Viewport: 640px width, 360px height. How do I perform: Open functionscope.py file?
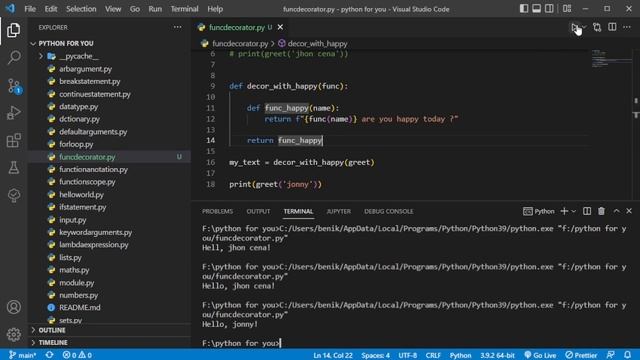[x=87, y=182]
